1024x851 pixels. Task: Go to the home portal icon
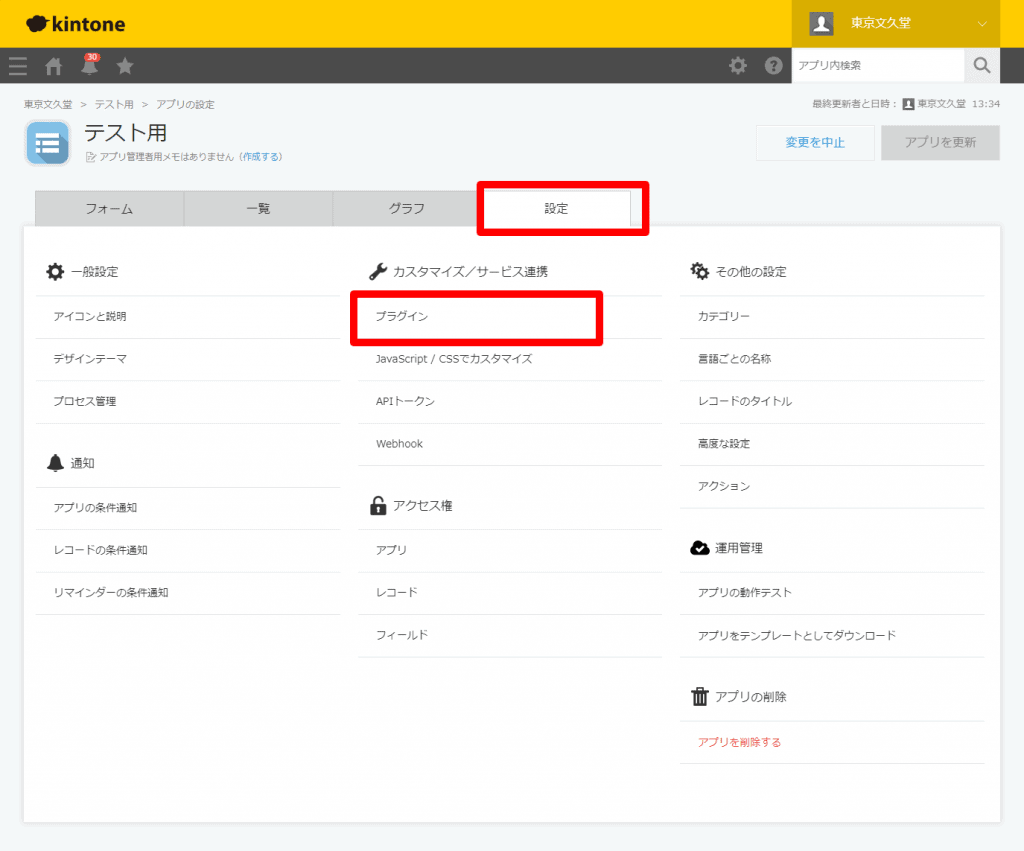point(54,66)
